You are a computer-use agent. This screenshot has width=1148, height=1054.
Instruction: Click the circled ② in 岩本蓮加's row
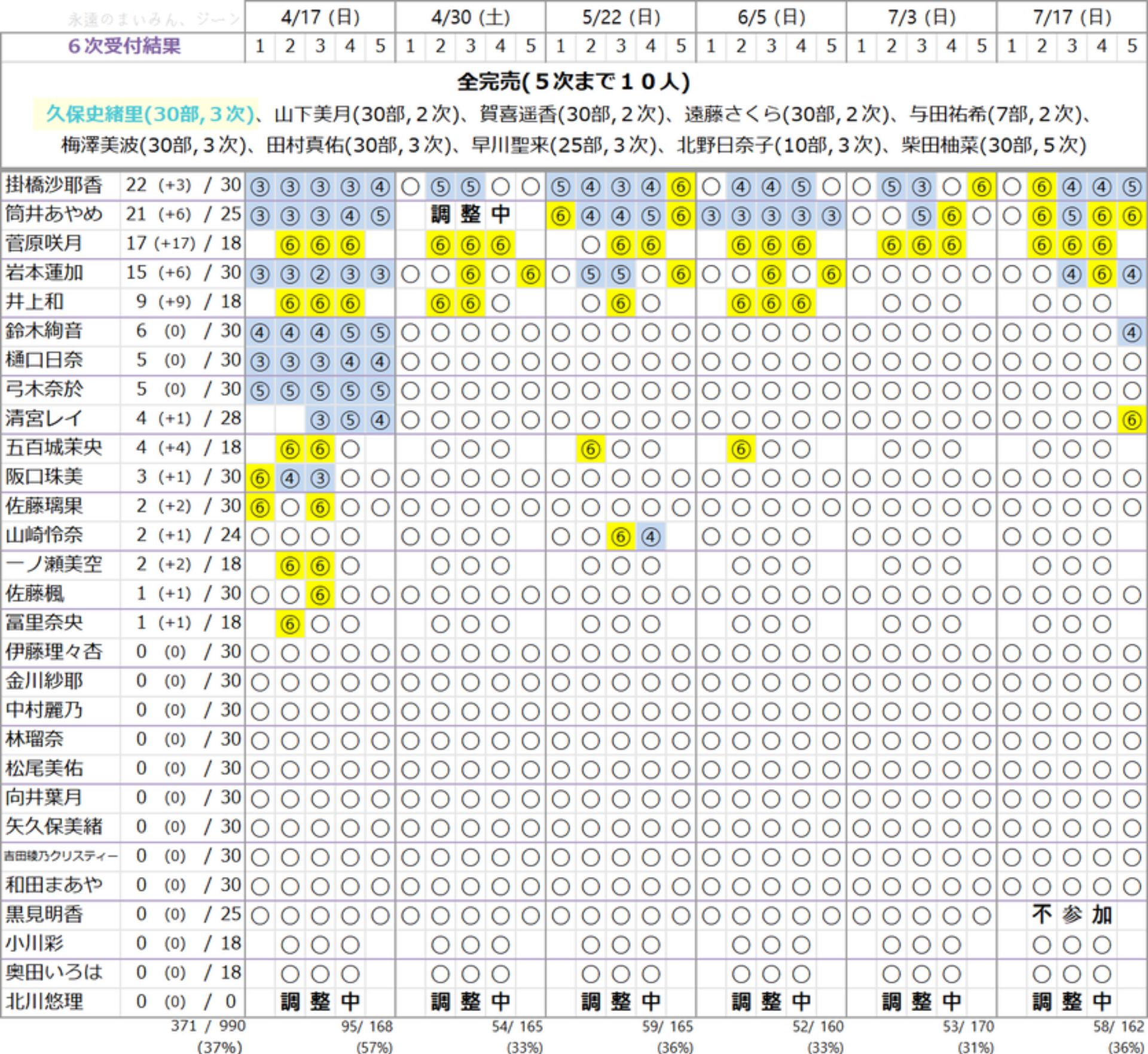320,274
